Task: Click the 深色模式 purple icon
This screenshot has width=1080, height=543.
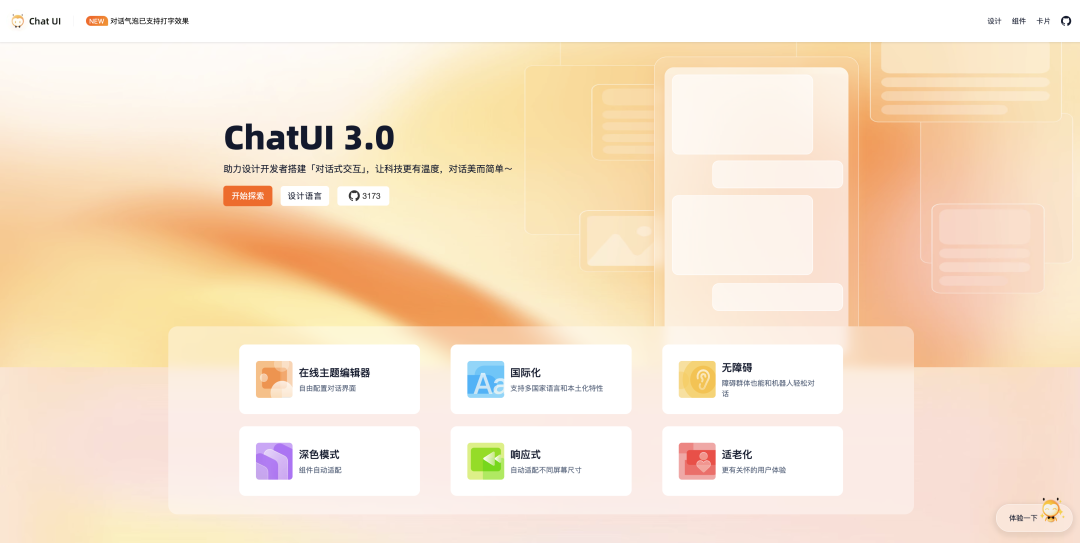Action: point(274,461)
